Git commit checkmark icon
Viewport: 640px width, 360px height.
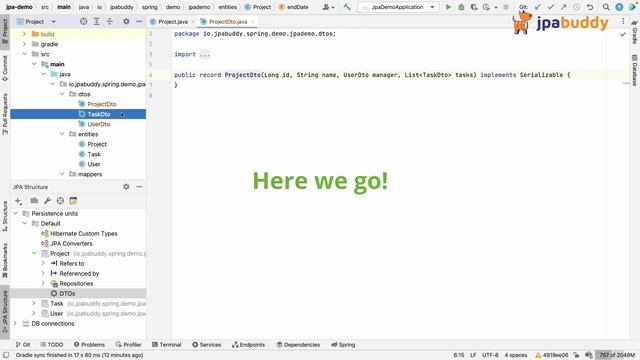551,7
